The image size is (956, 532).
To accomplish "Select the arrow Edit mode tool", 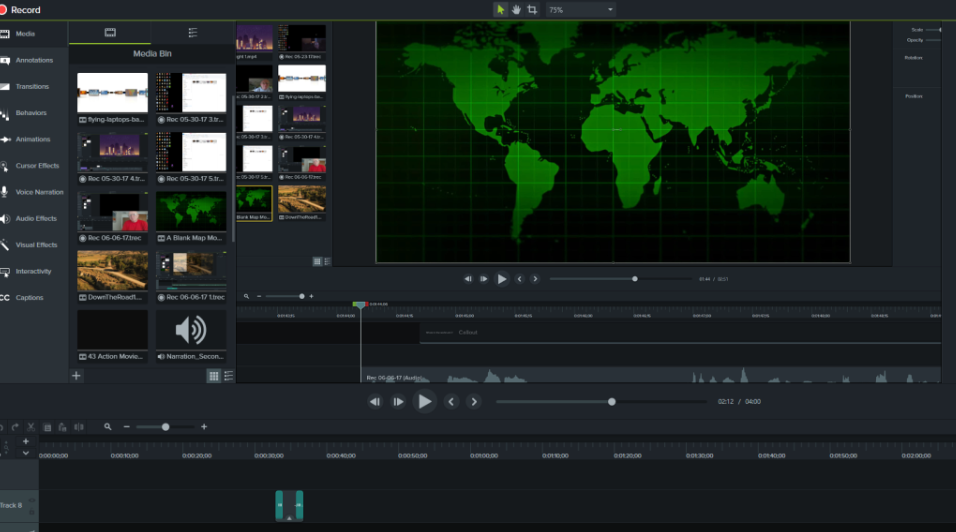I will tap(501, 10).
